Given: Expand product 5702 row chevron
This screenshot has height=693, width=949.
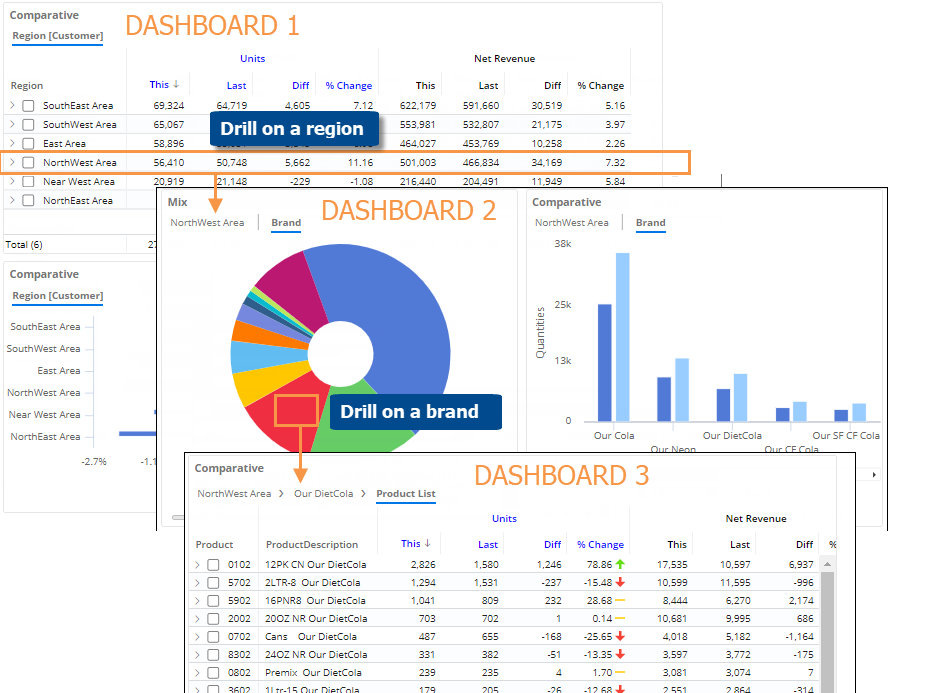Looking at the screenshot, I should pyautogui.click(x=197, y=583).
